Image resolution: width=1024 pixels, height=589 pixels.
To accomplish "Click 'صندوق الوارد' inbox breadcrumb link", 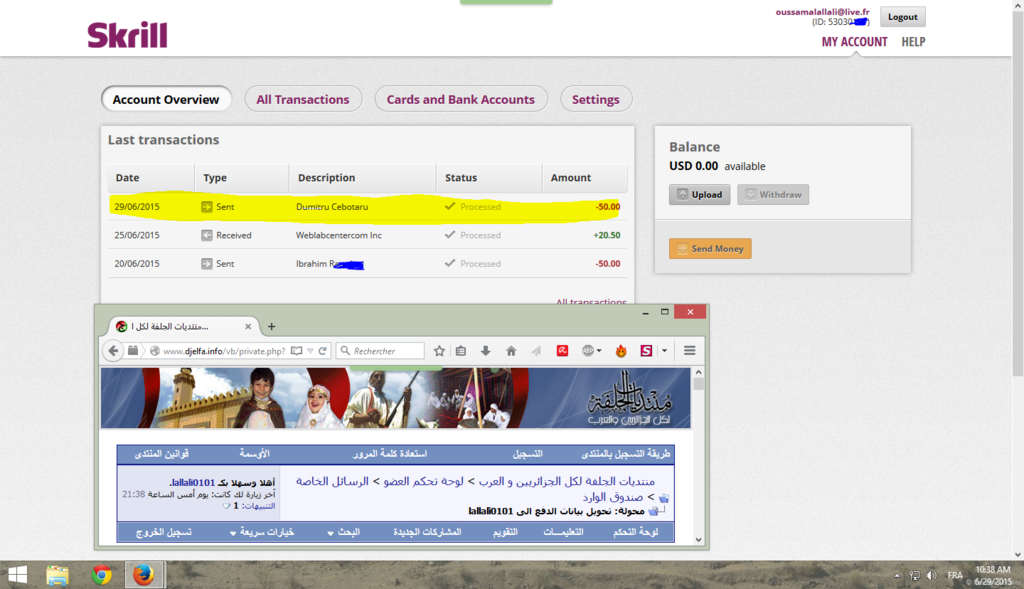I will 613,497.
